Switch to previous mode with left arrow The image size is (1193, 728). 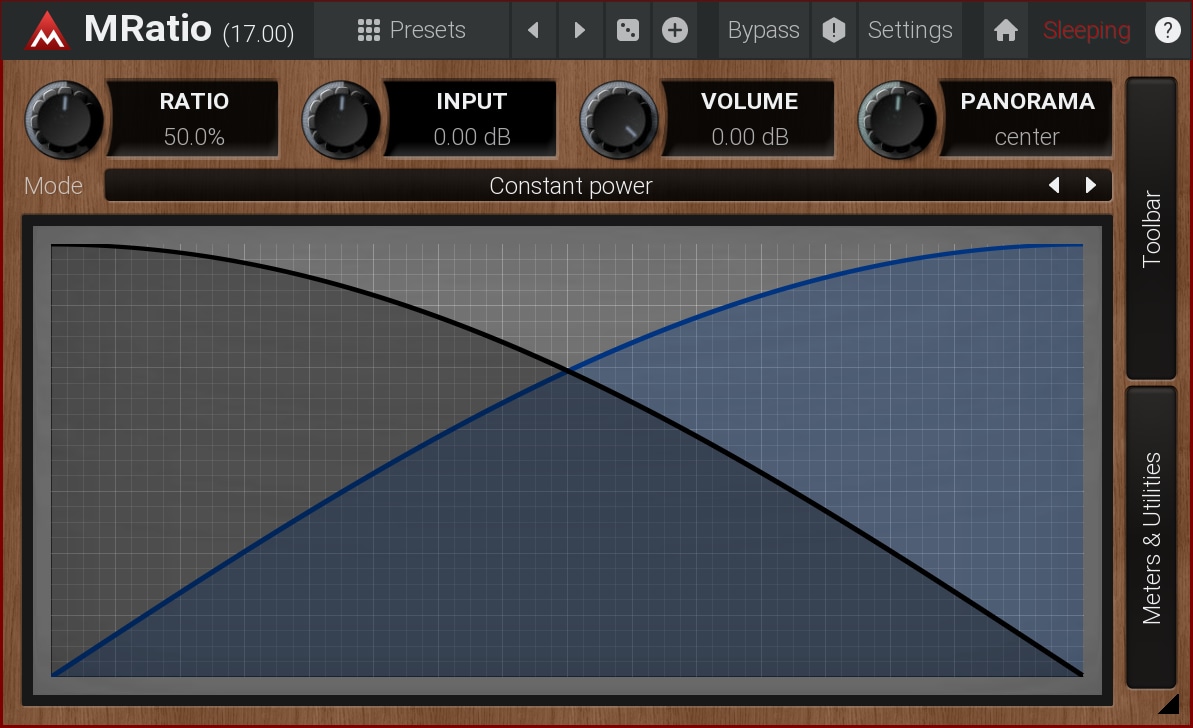tap(1054, 185)
